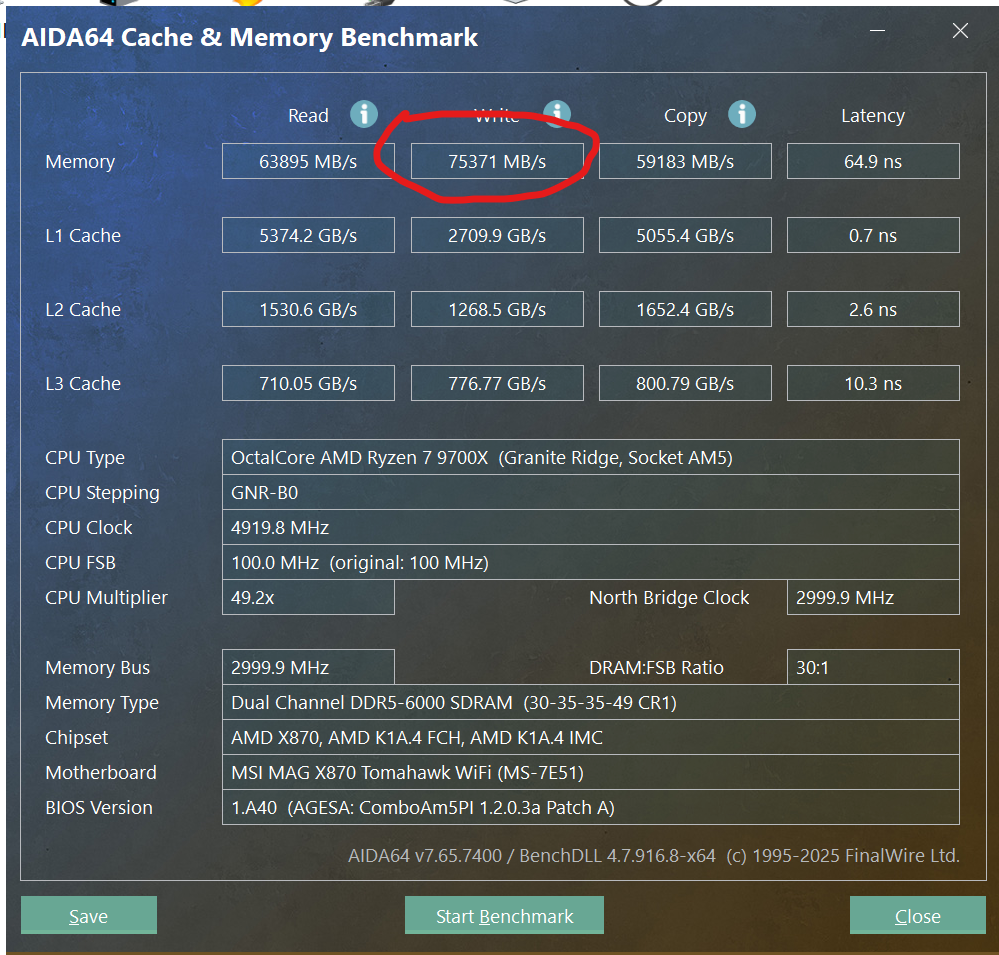999x955 pixels.
Task: Select L1 Cache Read 5374.2 GB/s
Action: tap(308, 235)
